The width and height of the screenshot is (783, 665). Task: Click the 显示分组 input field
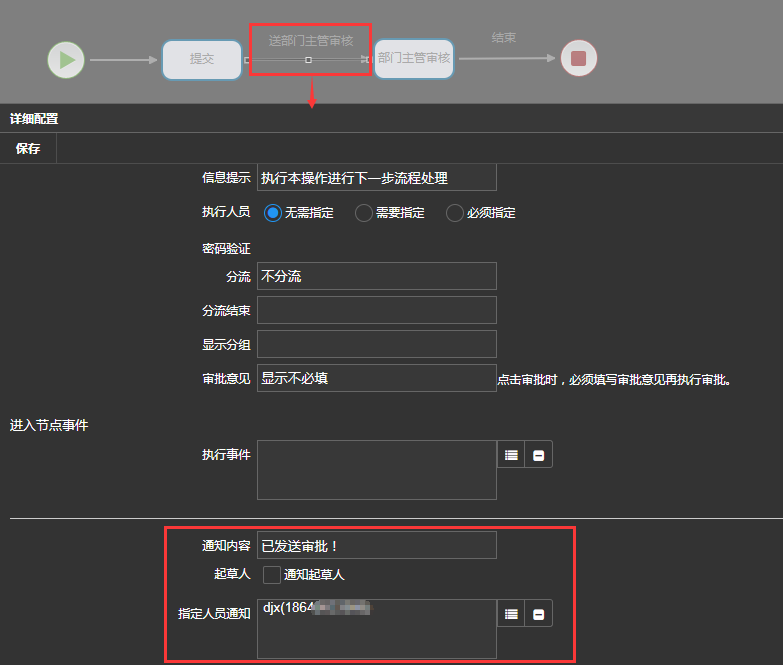click(x=376, y=344)
